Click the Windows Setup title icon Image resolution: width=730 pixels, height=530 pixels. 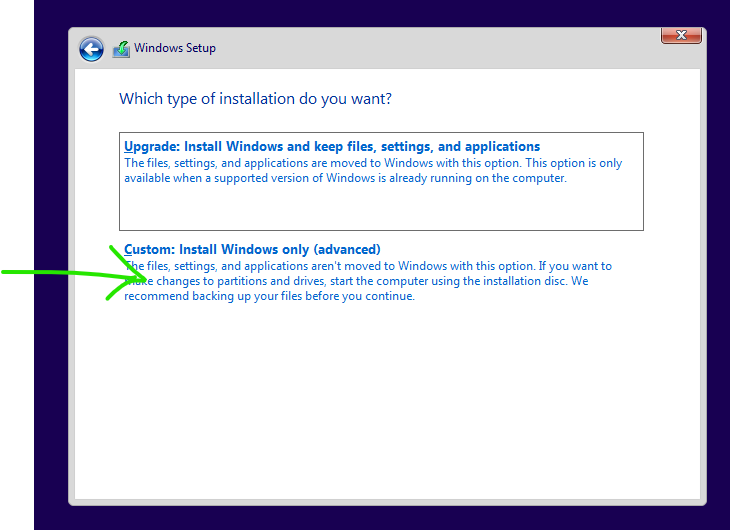coord(121,49)
